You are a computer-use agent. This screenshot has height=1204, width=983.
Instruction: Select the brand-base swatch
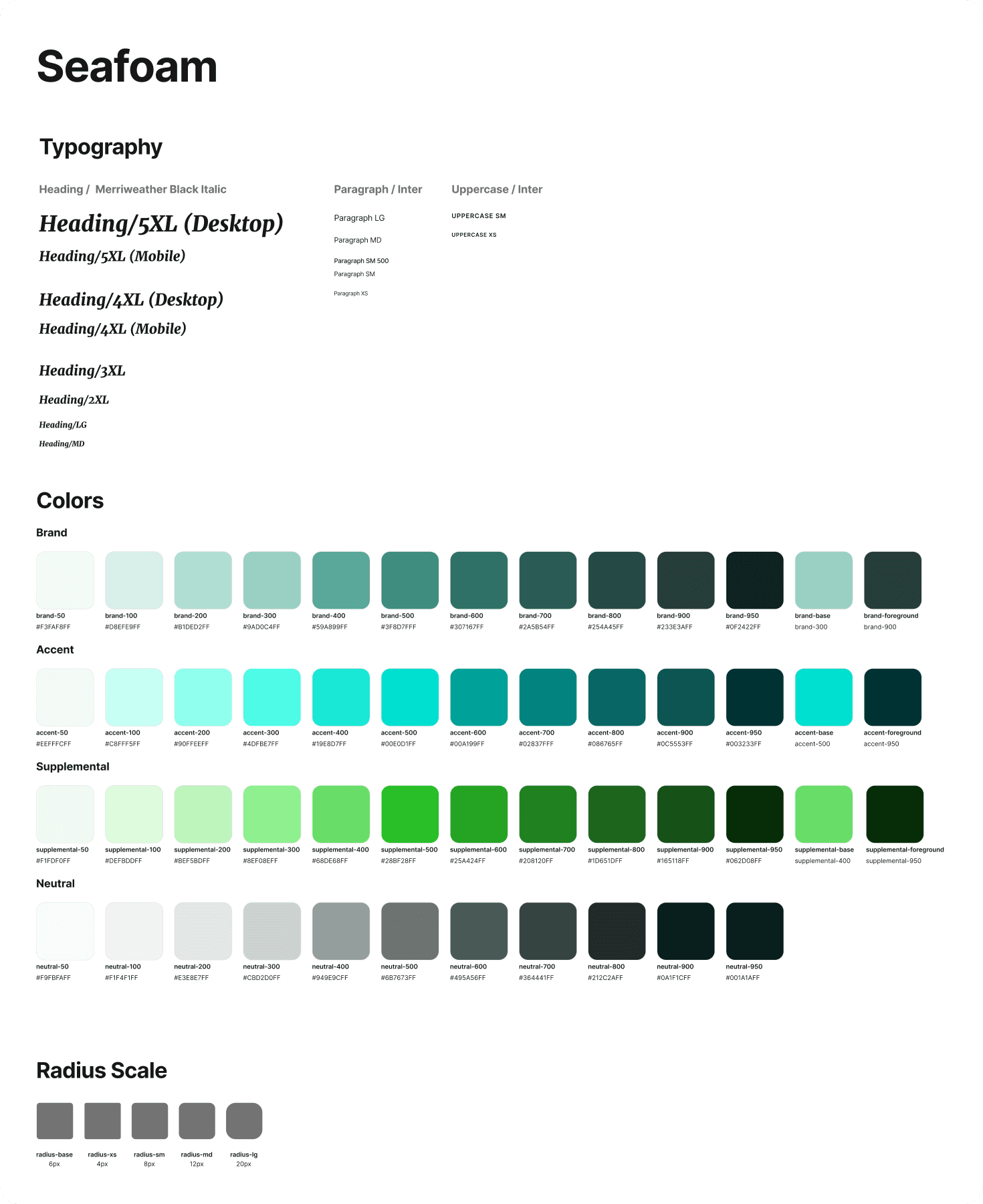pos(824,580)
